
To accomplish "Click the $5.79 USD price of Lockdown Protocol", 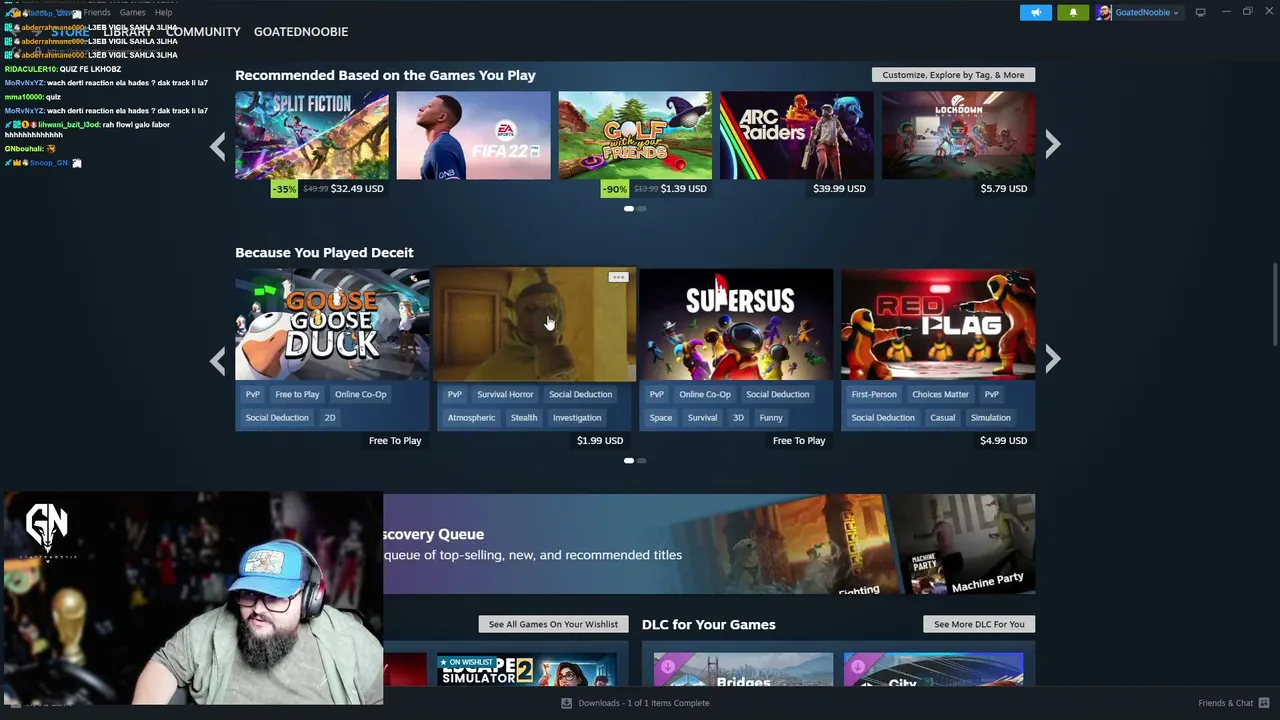I will point(1004,188).
